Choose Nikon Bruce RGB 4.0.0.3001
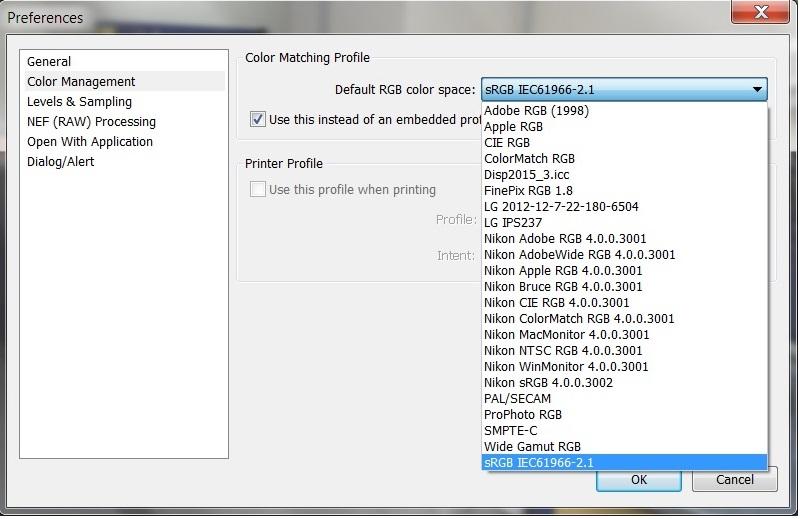 (x=624, y=286)
